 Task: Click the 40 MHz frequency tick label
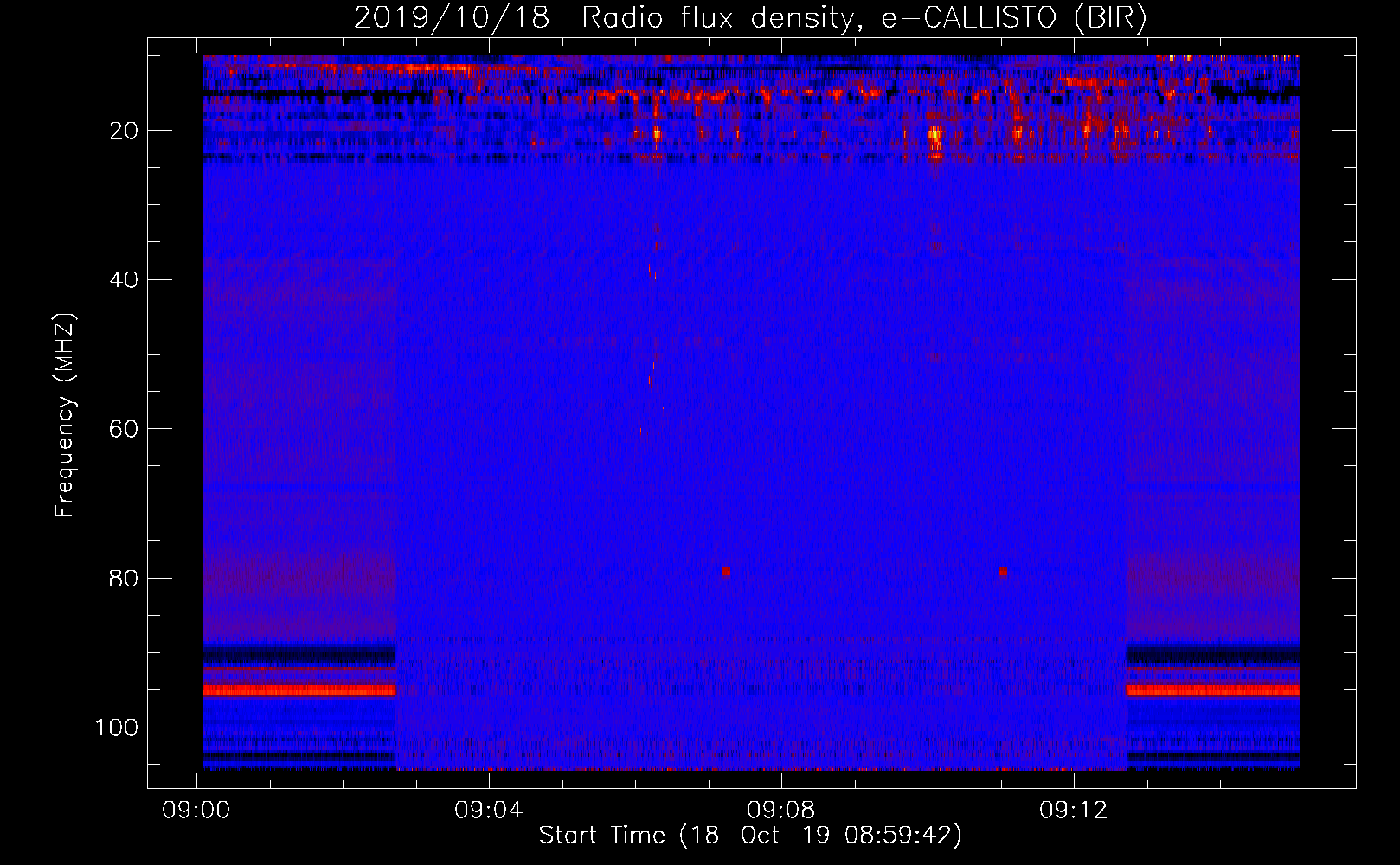coord(125,280)
